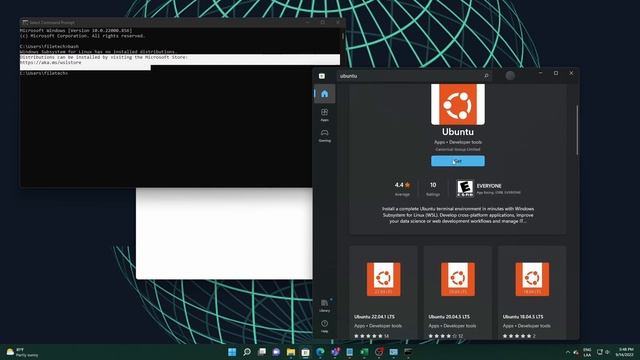Open the Gaming section in Store sidebar
The image size is (640, 360).
tap(324, 135)
